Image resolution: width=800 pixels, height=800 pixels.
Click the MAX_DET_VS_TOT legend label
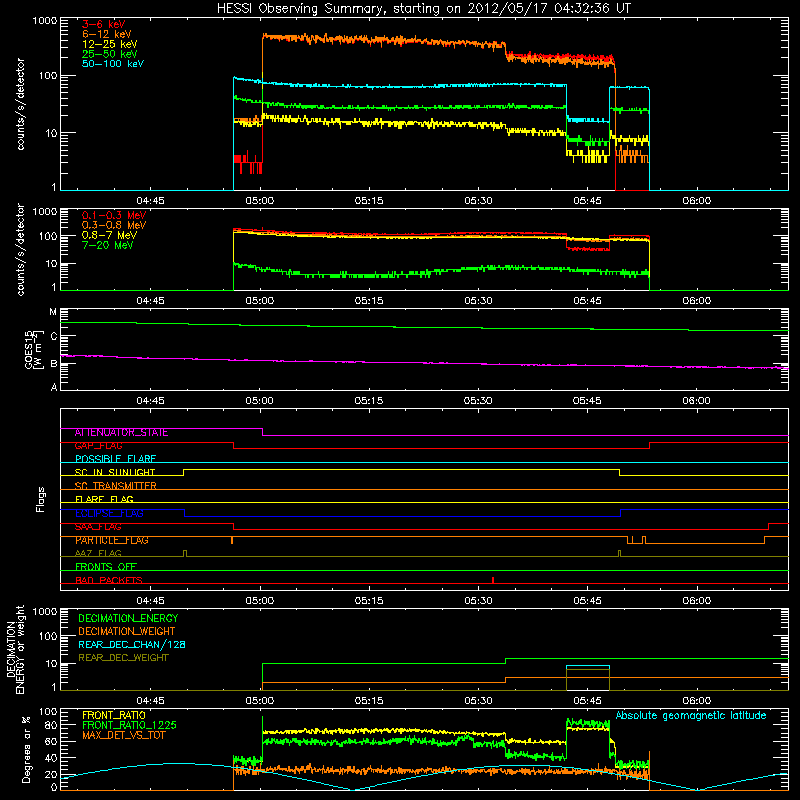[x=123, y=736]
